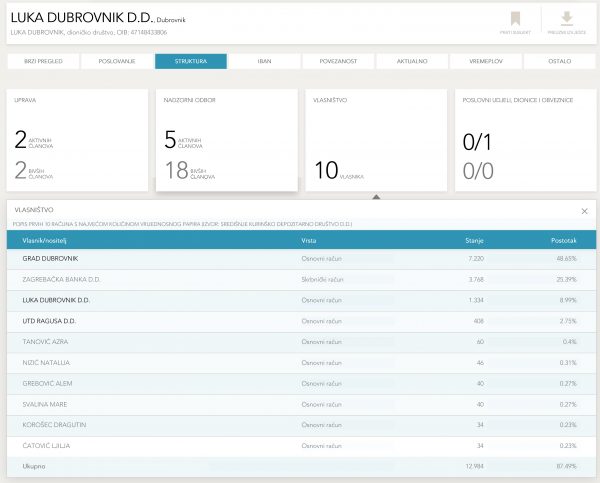Click TANOVIĆ AZRA row

point(302,342)
